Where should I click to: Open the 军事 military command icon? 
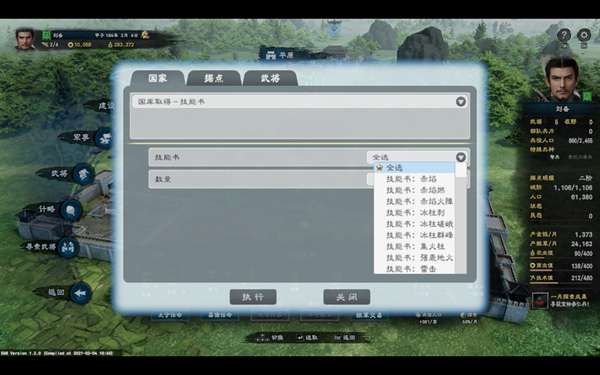104,139
